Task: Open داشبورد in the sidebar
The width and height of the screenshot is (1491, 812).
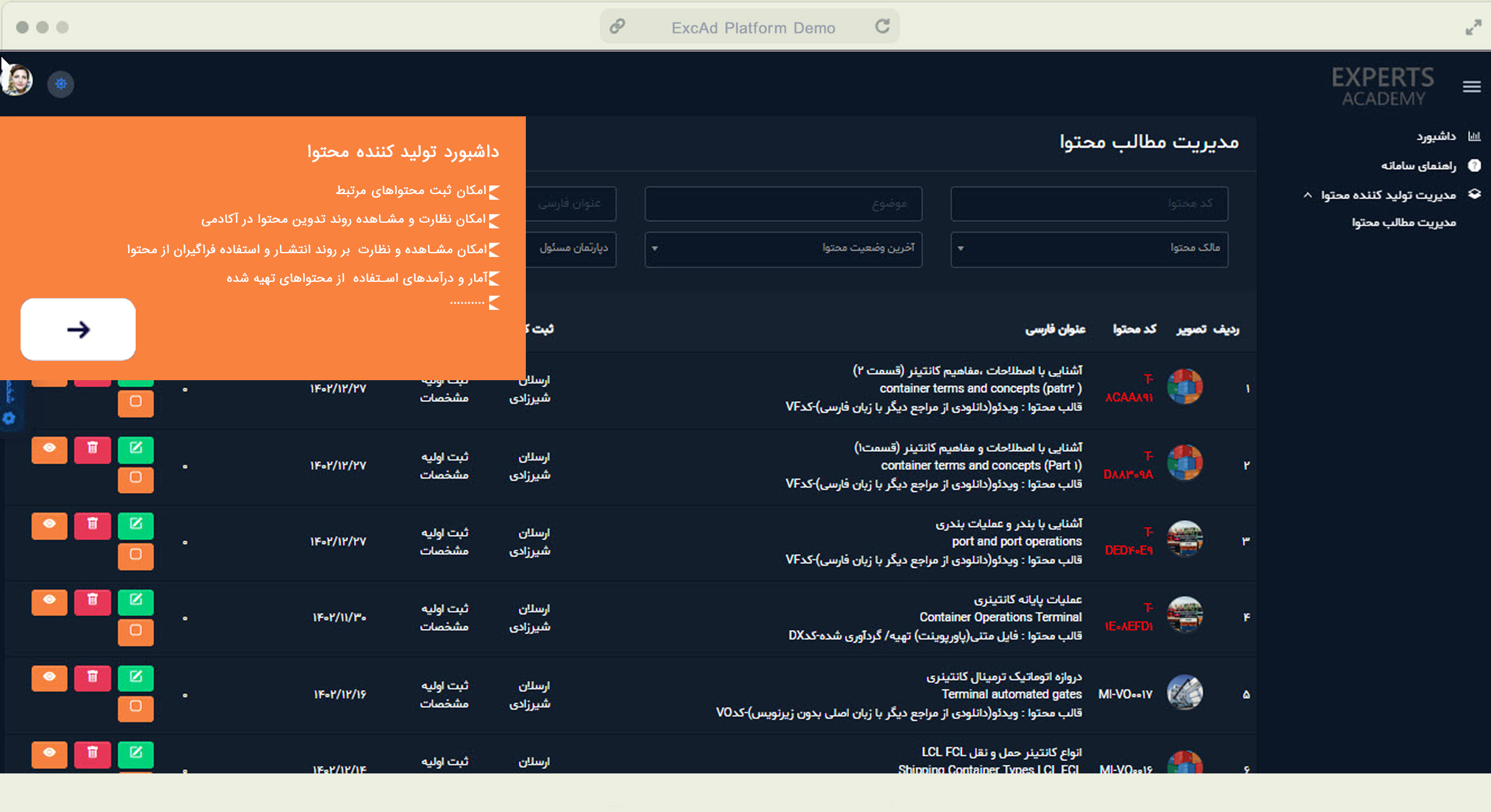Action: coord(1436,136)
